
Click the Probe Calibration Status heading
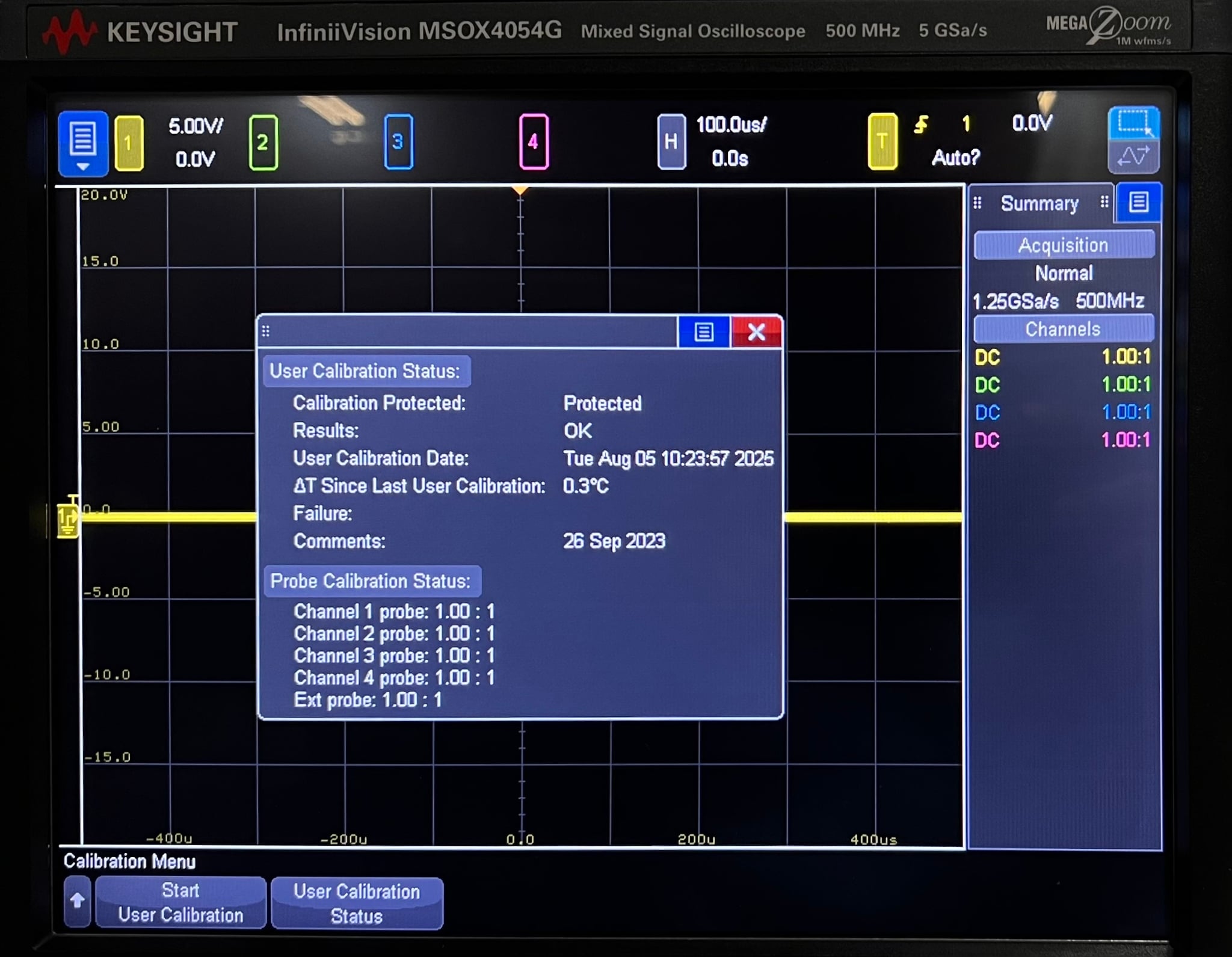point(372,581)
